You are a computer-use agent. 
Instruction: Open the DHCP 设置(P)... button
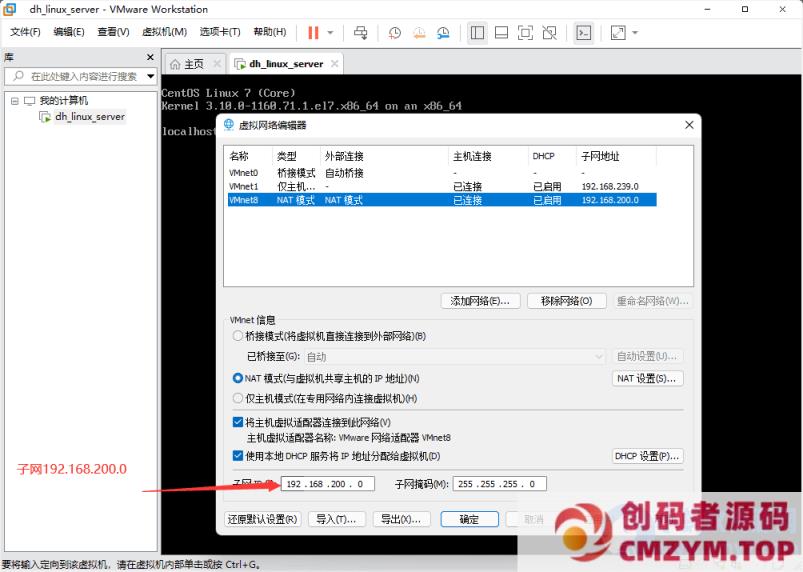point(647,456)
